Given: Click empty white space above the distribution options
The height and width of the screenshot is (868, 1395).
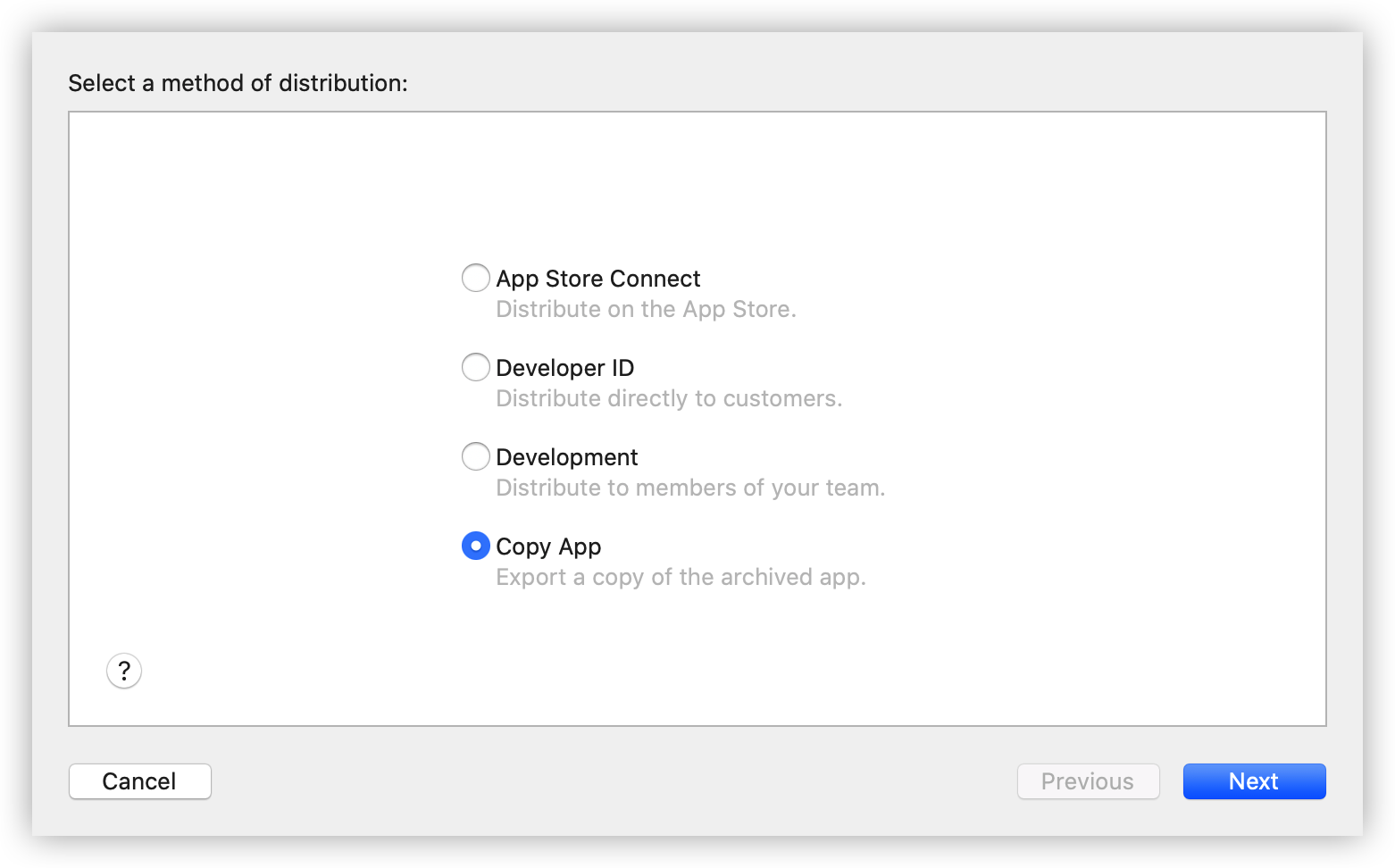Looking at the screenshot, I should pyautogui.click(x=697, y=188).
